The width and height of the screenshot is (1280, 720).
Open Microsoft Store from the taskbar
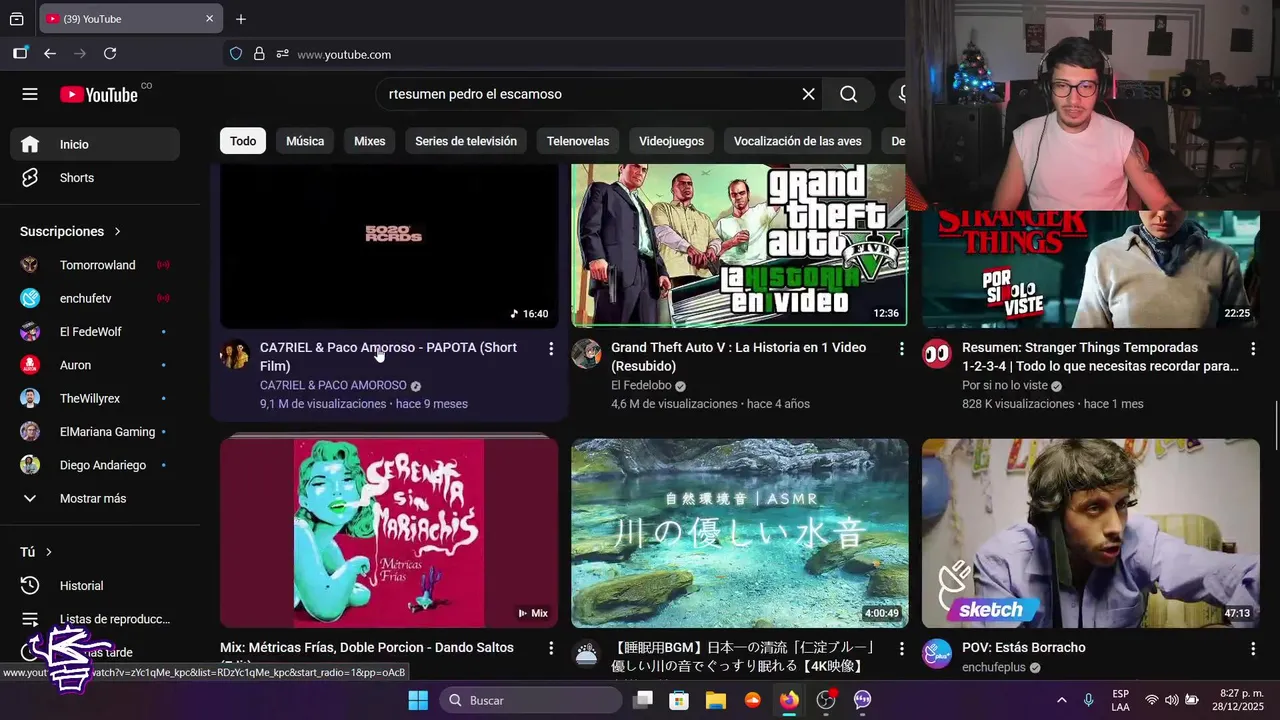[679, 700]
